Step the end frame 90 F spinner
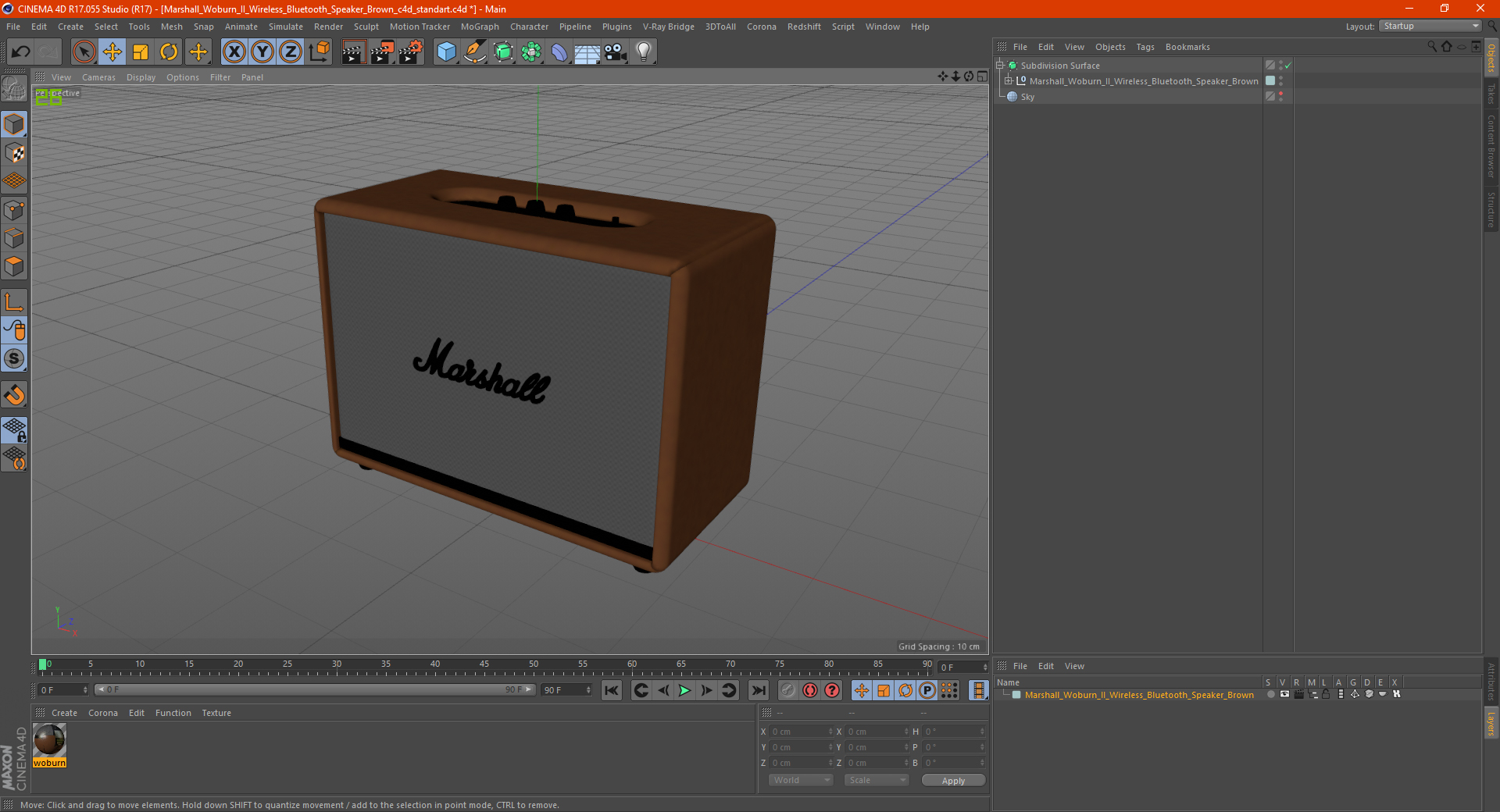The image size is (1500, 812). pyautogui.click(x=588, y=690)
